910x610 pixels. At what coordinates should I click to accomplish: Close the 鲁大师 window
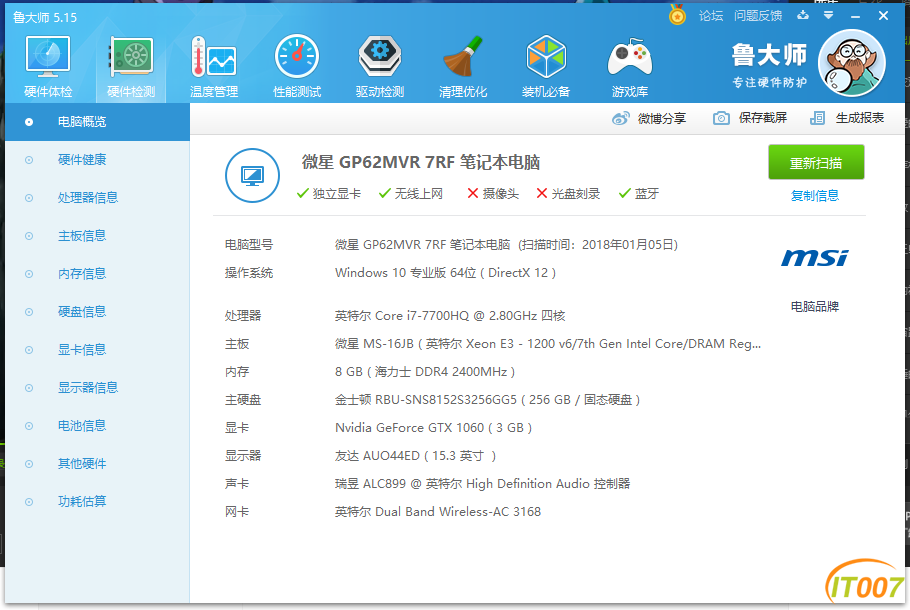883,16
